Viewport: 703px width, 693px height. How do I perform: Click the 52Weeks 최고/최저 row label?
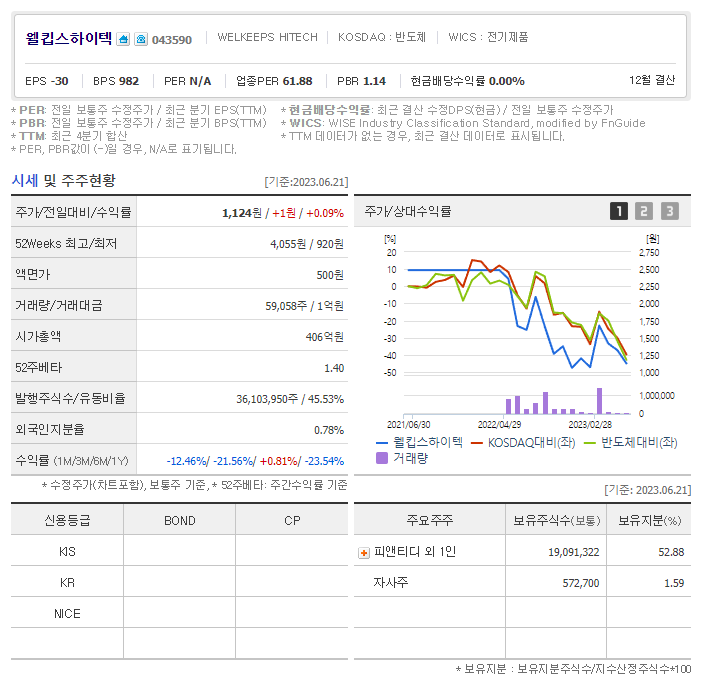click(x=66, y=243)
